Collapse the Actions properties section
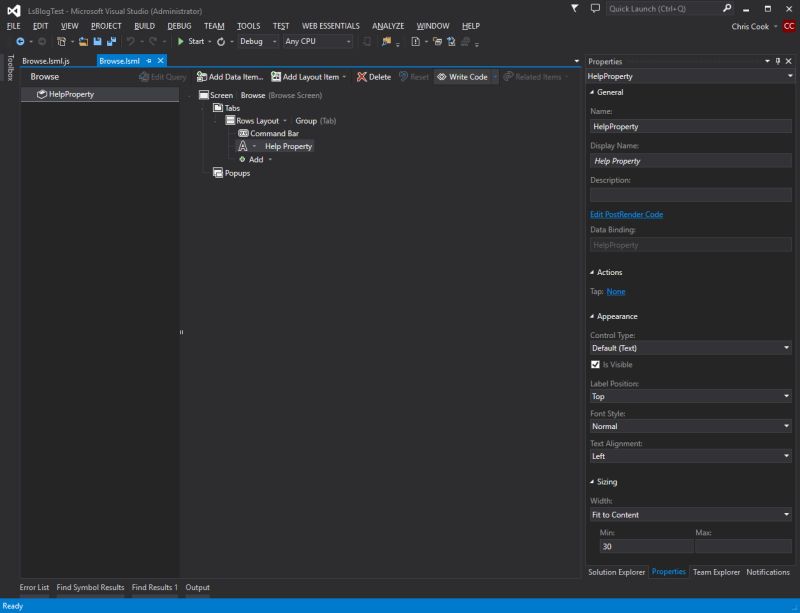The image size is (800, 613). coord(592,273)
